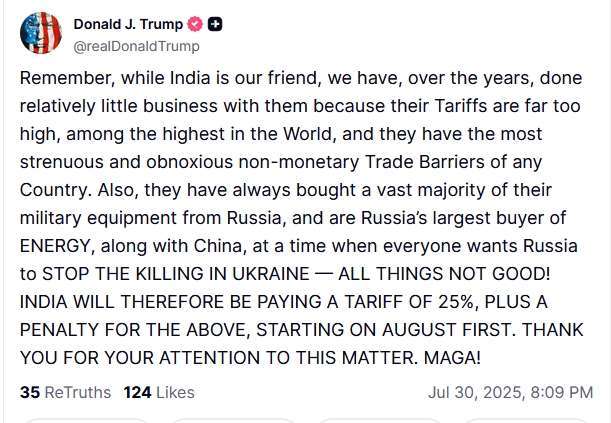
Task: Click the post line starting with Remember
Action: [x=301, y=78]
